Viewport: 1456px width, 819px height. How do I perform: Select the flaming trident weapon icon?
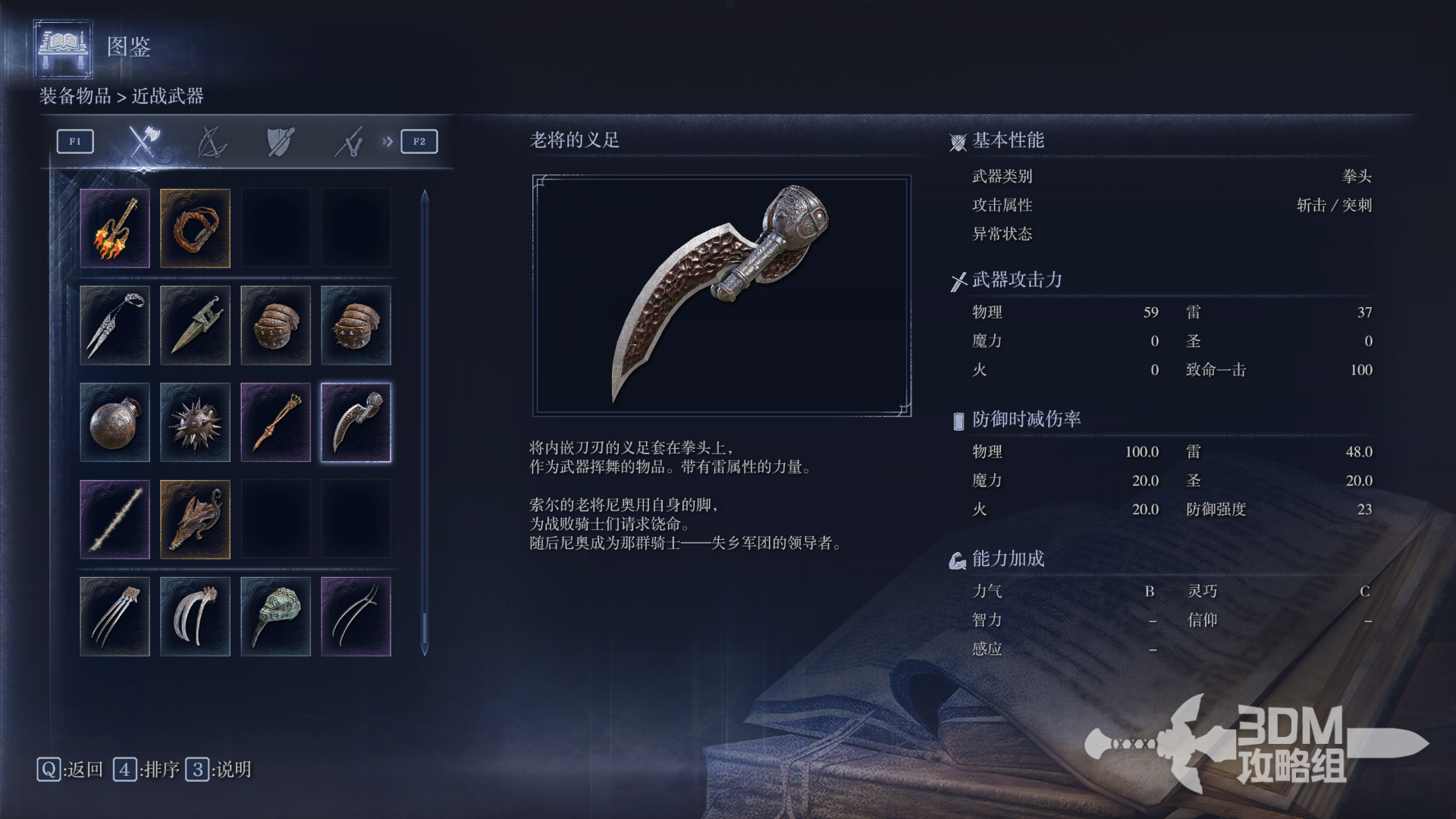point(115,228)
